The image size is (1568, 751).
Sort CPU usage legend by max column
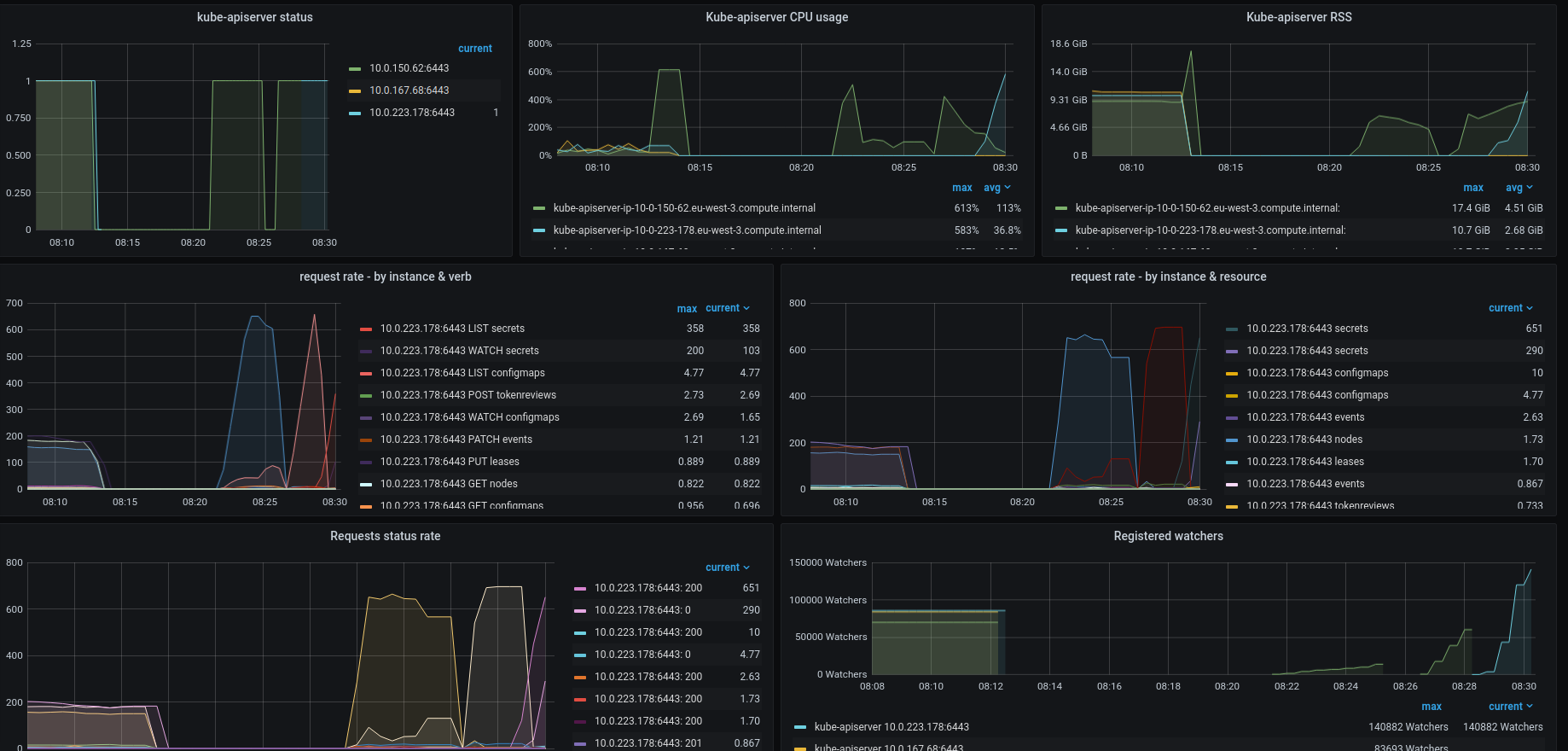click(x=961, y=188)
